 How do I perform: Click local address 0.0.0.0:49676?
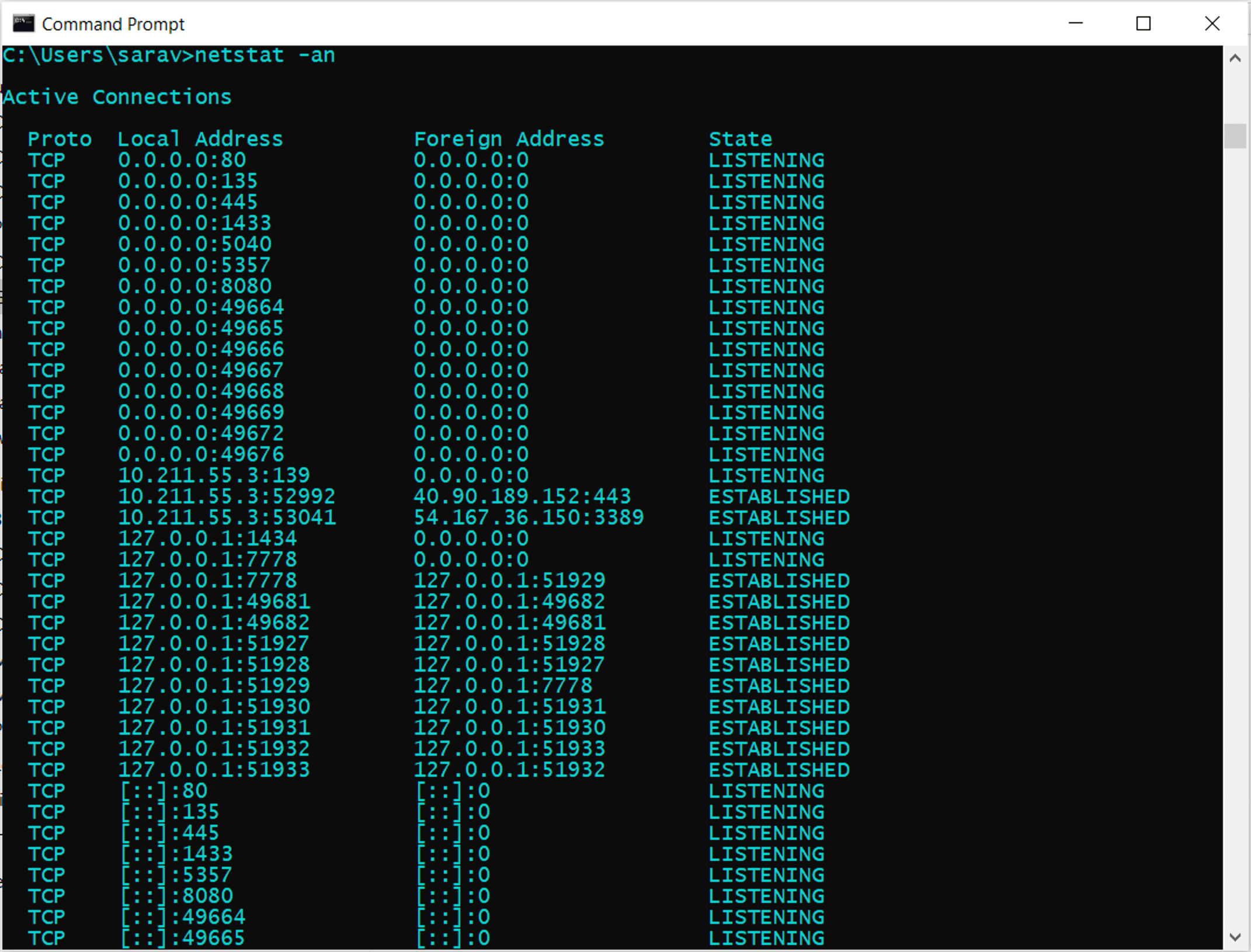tap(201, 454)
